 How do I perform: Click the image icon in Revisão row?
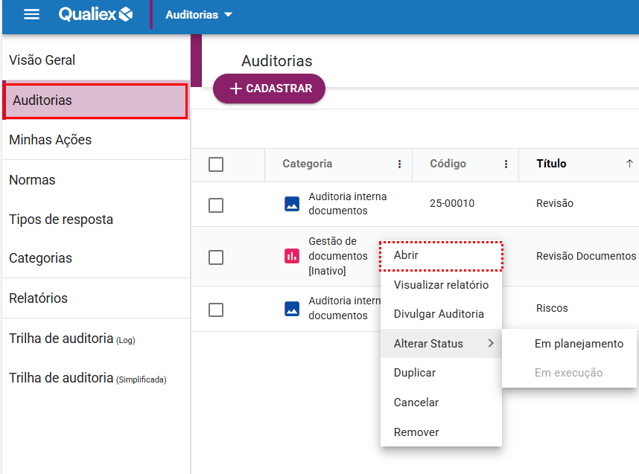point(292,204)
